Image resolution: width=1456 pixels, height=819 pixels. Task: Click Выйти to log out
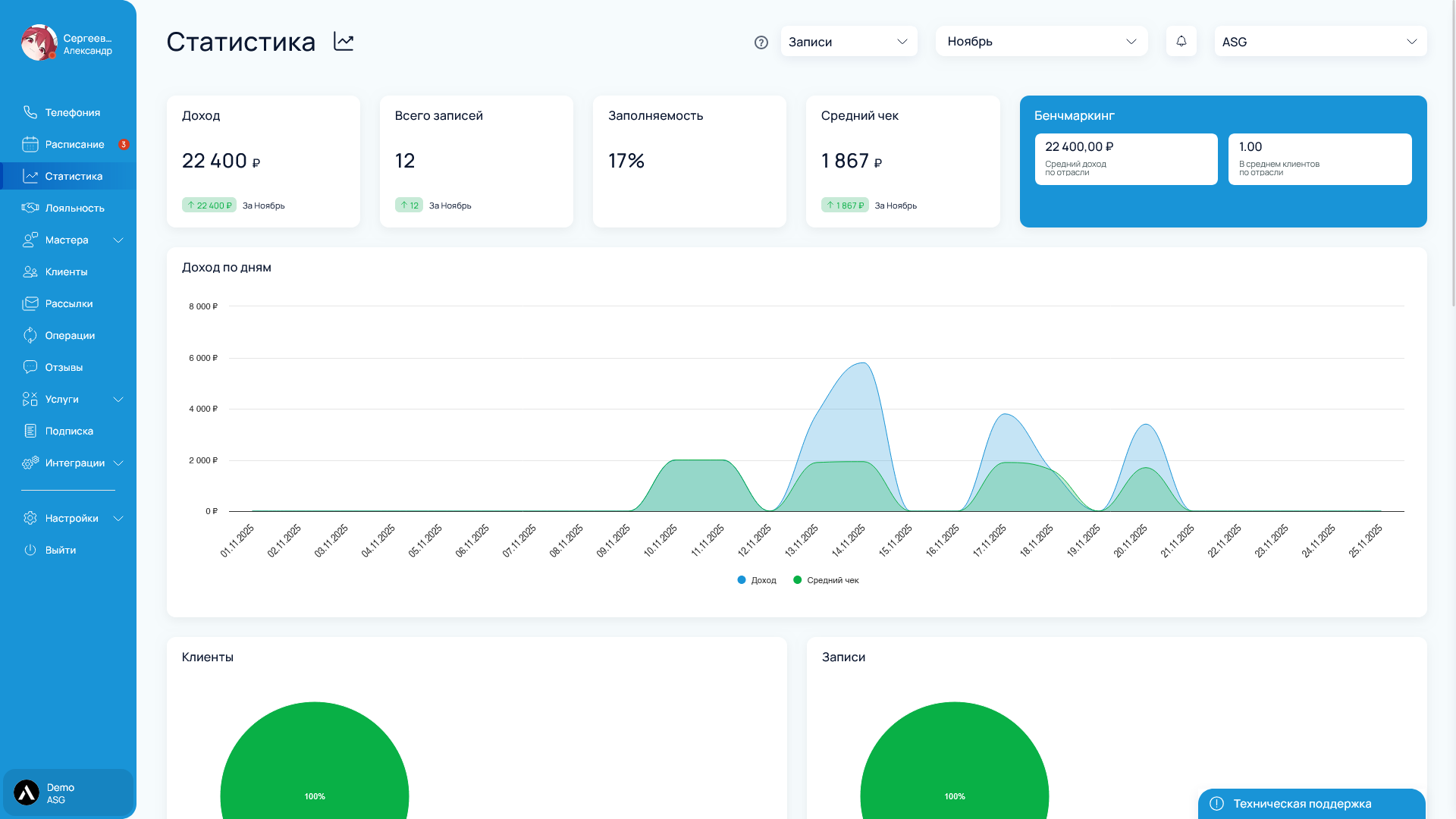pos(60,550)
